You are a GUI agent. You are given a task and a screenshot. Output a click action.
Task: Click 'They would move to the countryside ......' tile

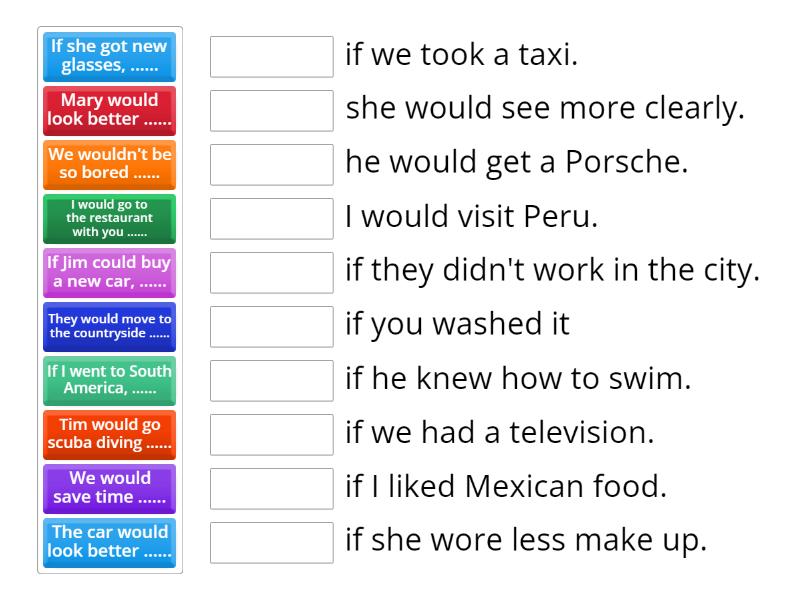point(109,327)
